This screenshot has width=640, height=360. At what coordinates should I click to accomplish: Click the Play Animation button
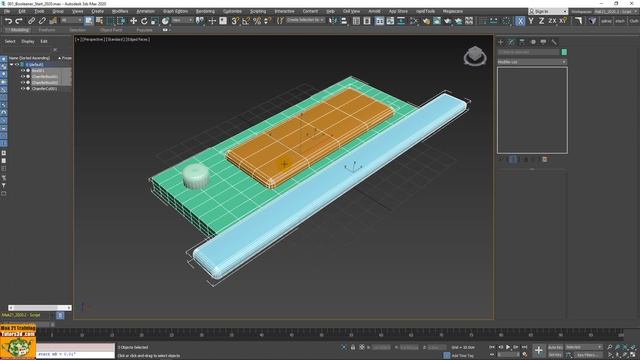(x=508, y=347)
